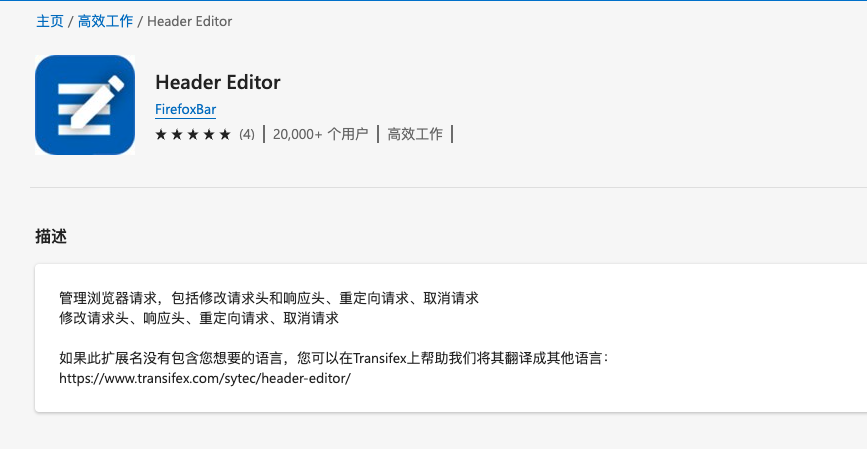
Task: Click the paragraph mentioning Transifex translation
Action: click(x=334, y=358)
